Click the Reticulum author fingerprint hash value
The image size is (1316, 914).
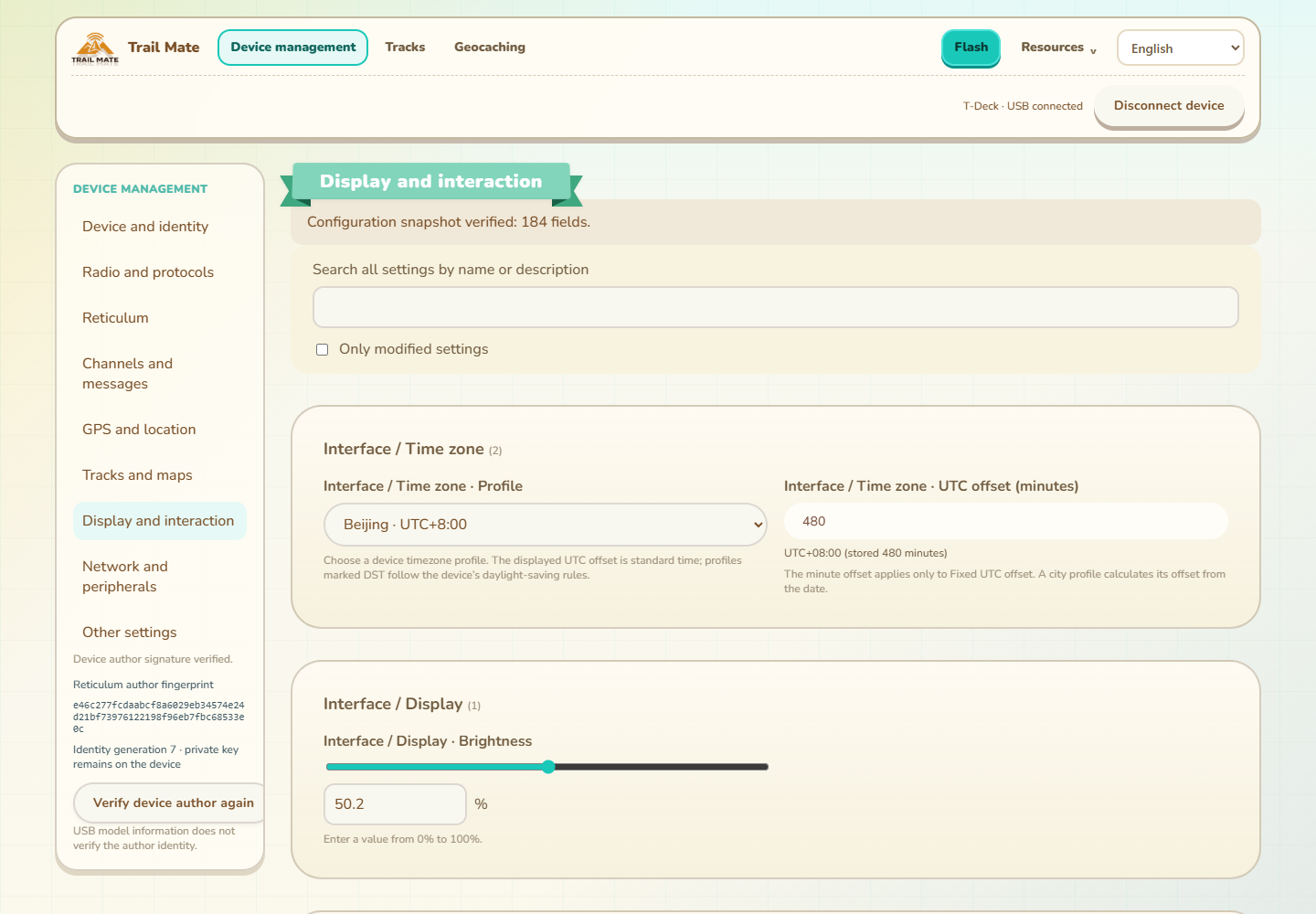pyautogui.click(x=159, y=717)
